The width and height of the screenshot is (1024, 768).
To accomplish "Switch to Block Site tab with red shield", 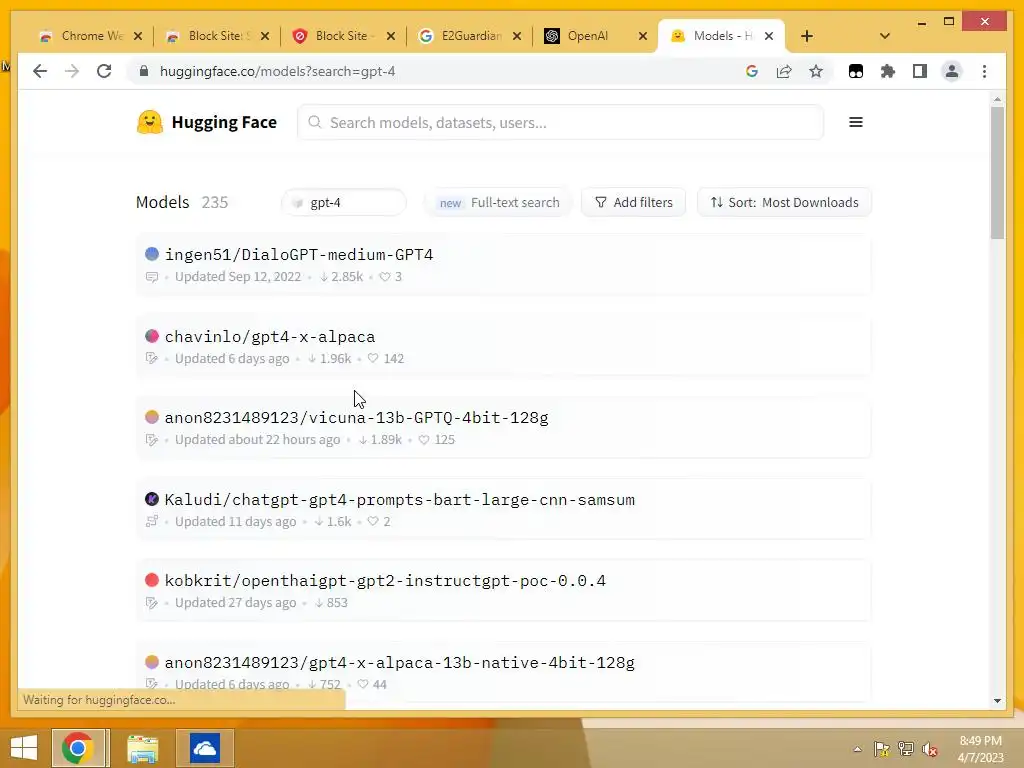I will pyautogui.click(x=344, y=36).
